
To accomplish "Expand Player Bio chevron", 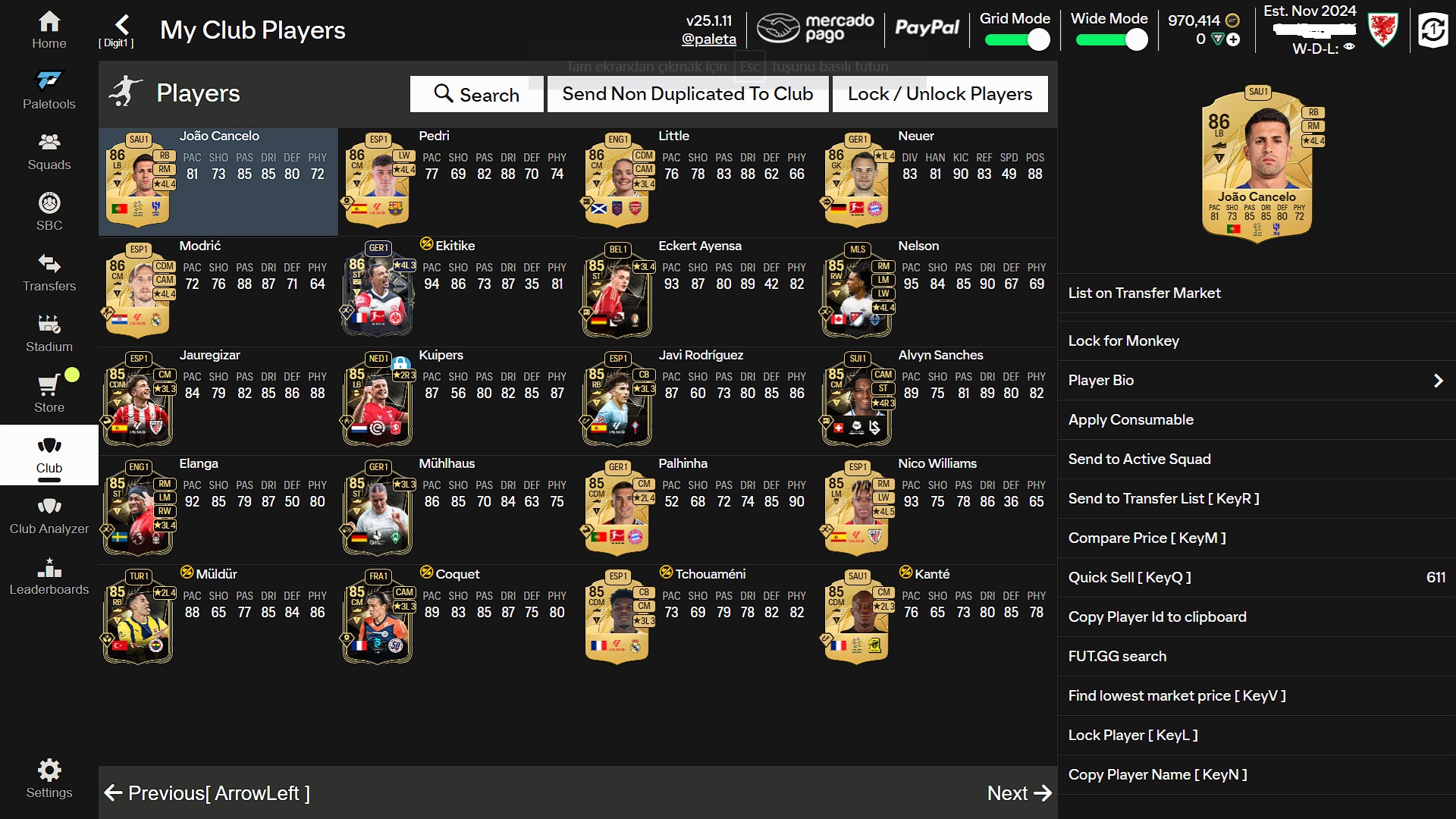I will click(x=1438, y=381).
